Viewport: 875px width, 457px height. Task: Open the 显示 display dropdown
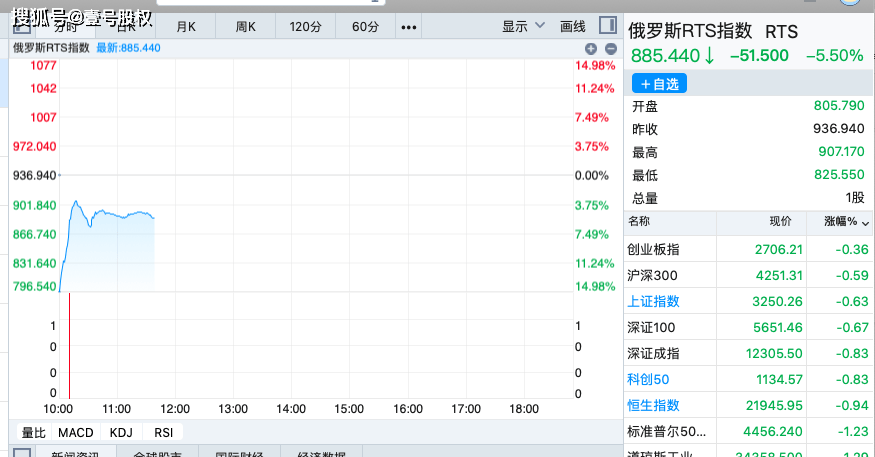click(x=523, y=26)
